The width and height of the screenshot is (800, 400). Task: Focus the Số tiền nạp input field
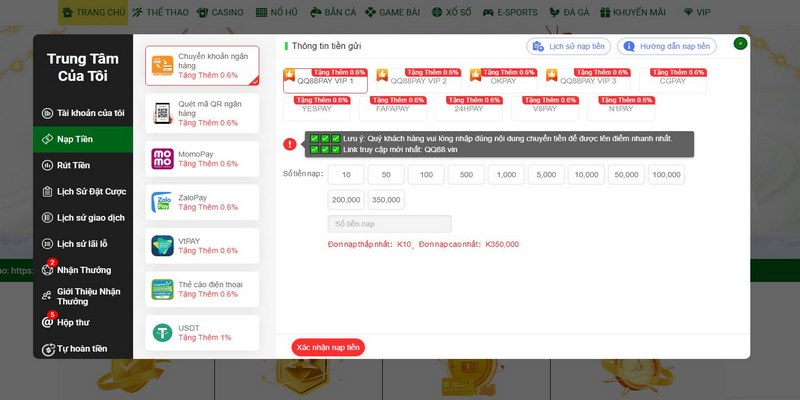coord(390,224)
